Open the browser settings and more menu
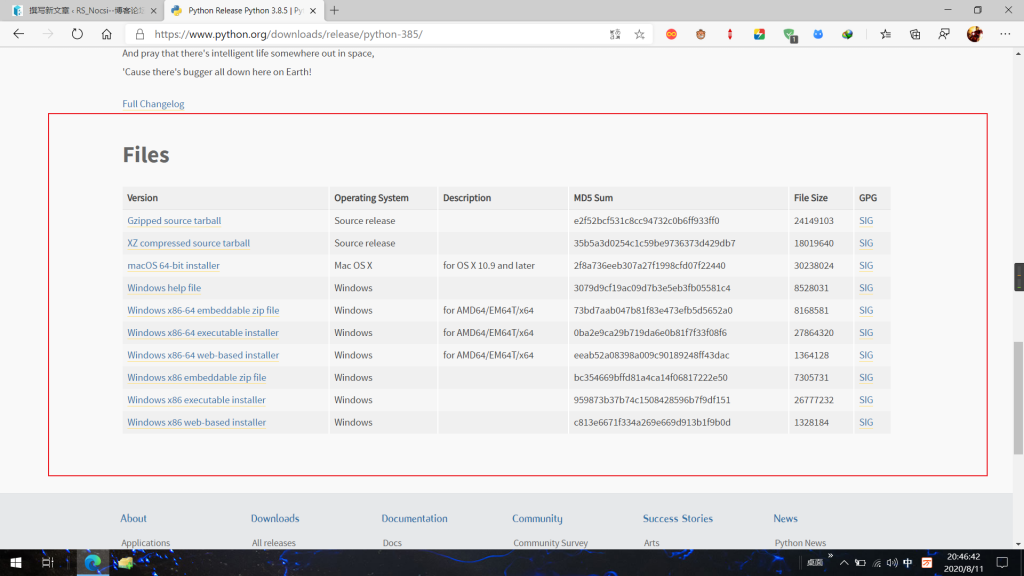Viewport: 1024px width, 576px height. 1005,34
